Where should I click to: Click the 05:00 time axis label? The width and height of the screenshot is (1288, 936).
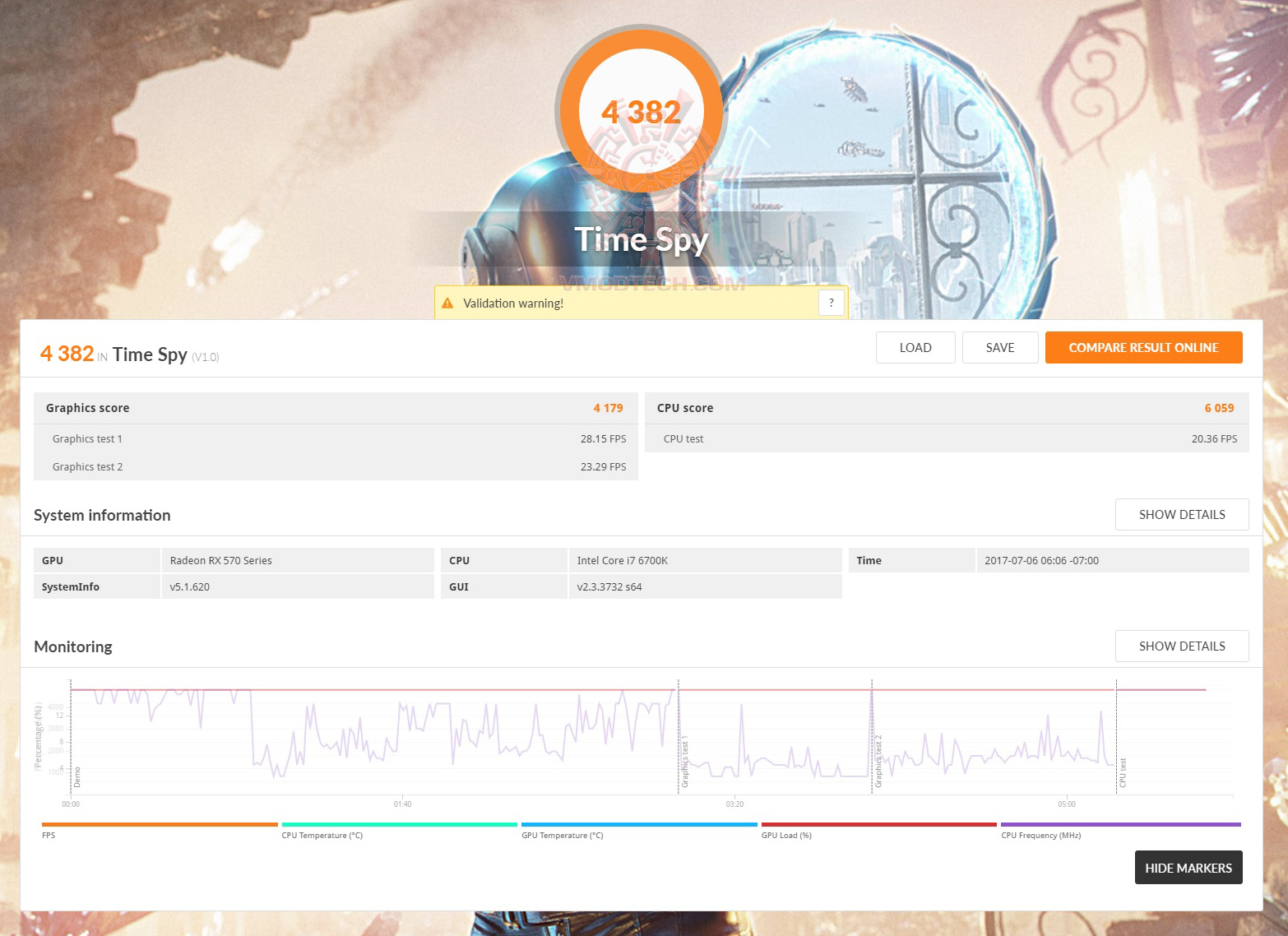[x=1067, y=804]
